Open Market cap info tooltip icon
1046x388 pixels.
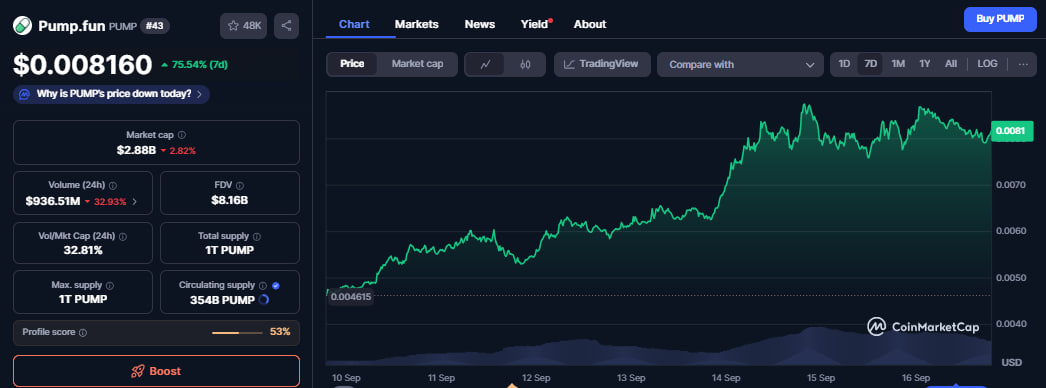(181, 135)
